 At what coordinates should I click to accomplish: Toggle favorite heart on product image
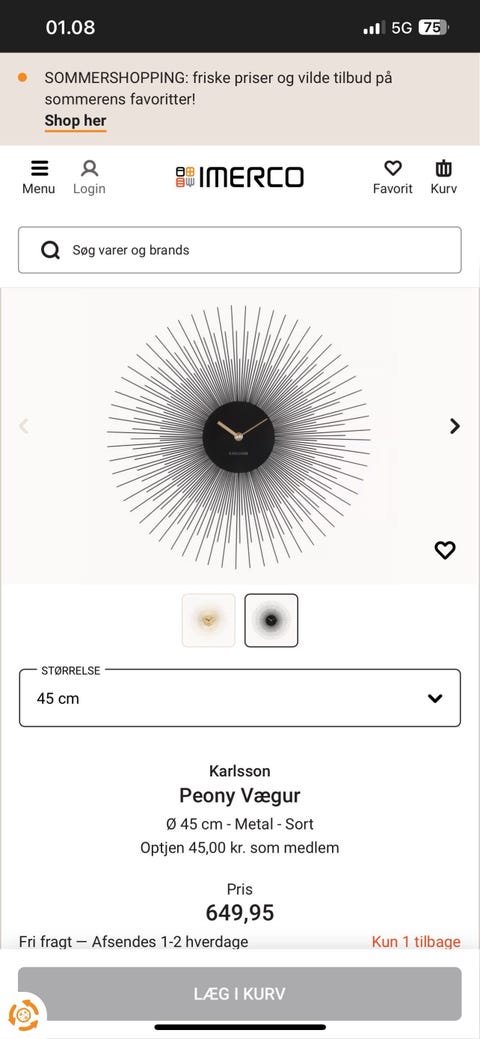point(445,550)
